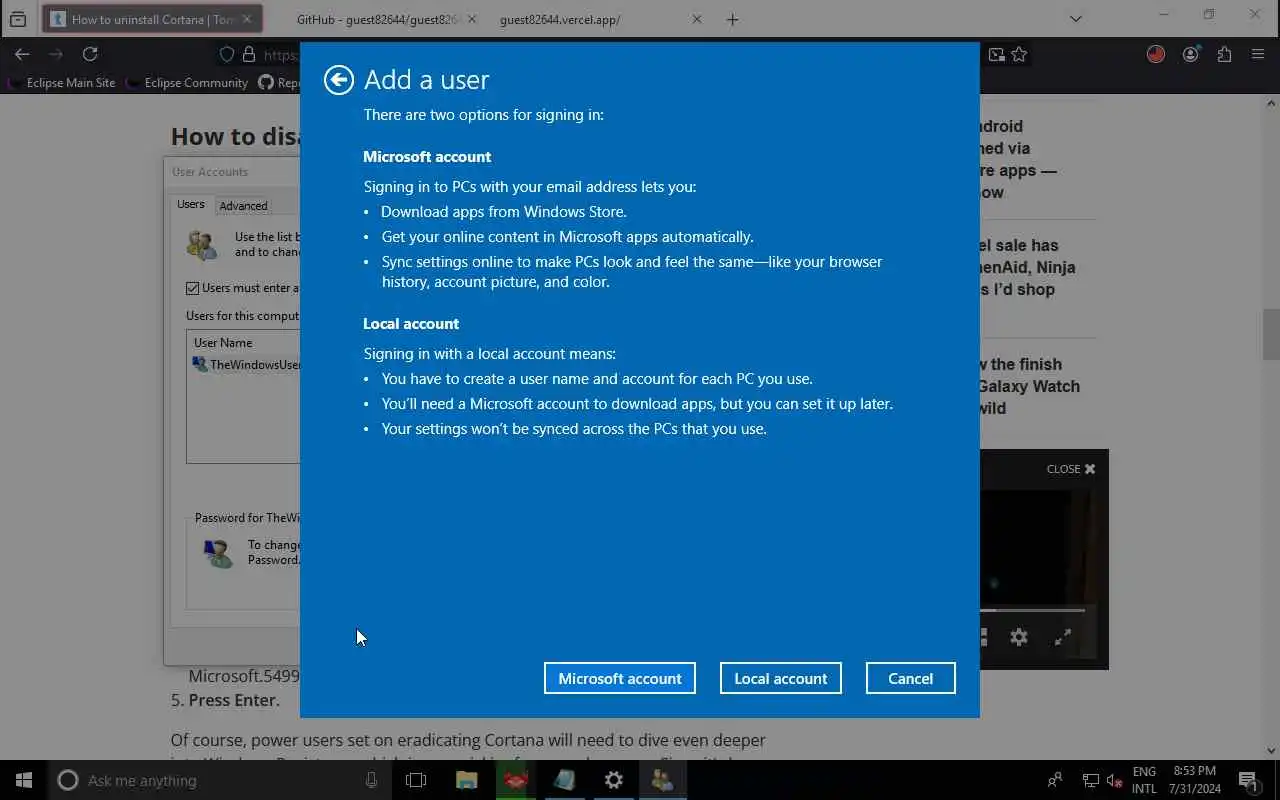
Task: Open the blue notebook taskbar app
Action: click(565, 780)
